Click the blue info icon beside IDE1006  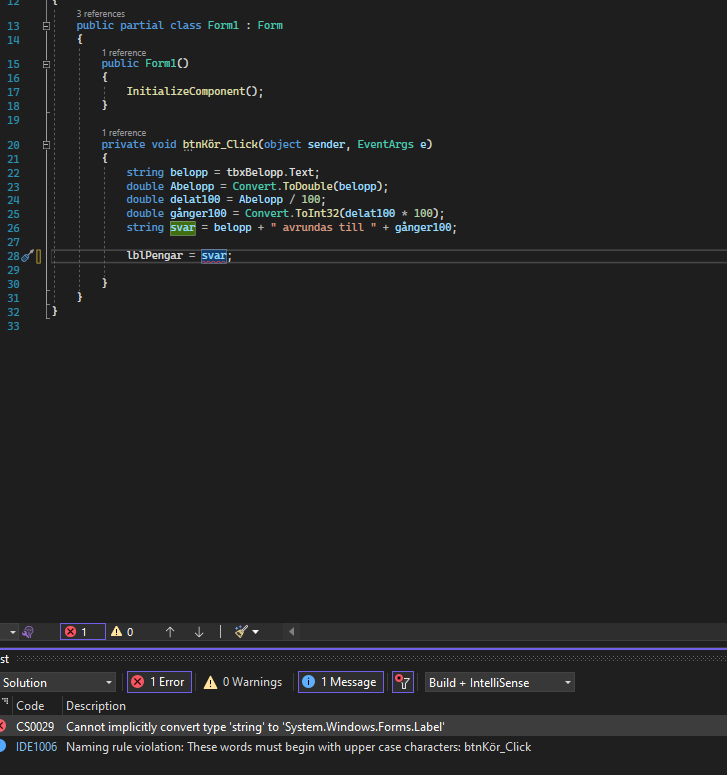(2, 747)
